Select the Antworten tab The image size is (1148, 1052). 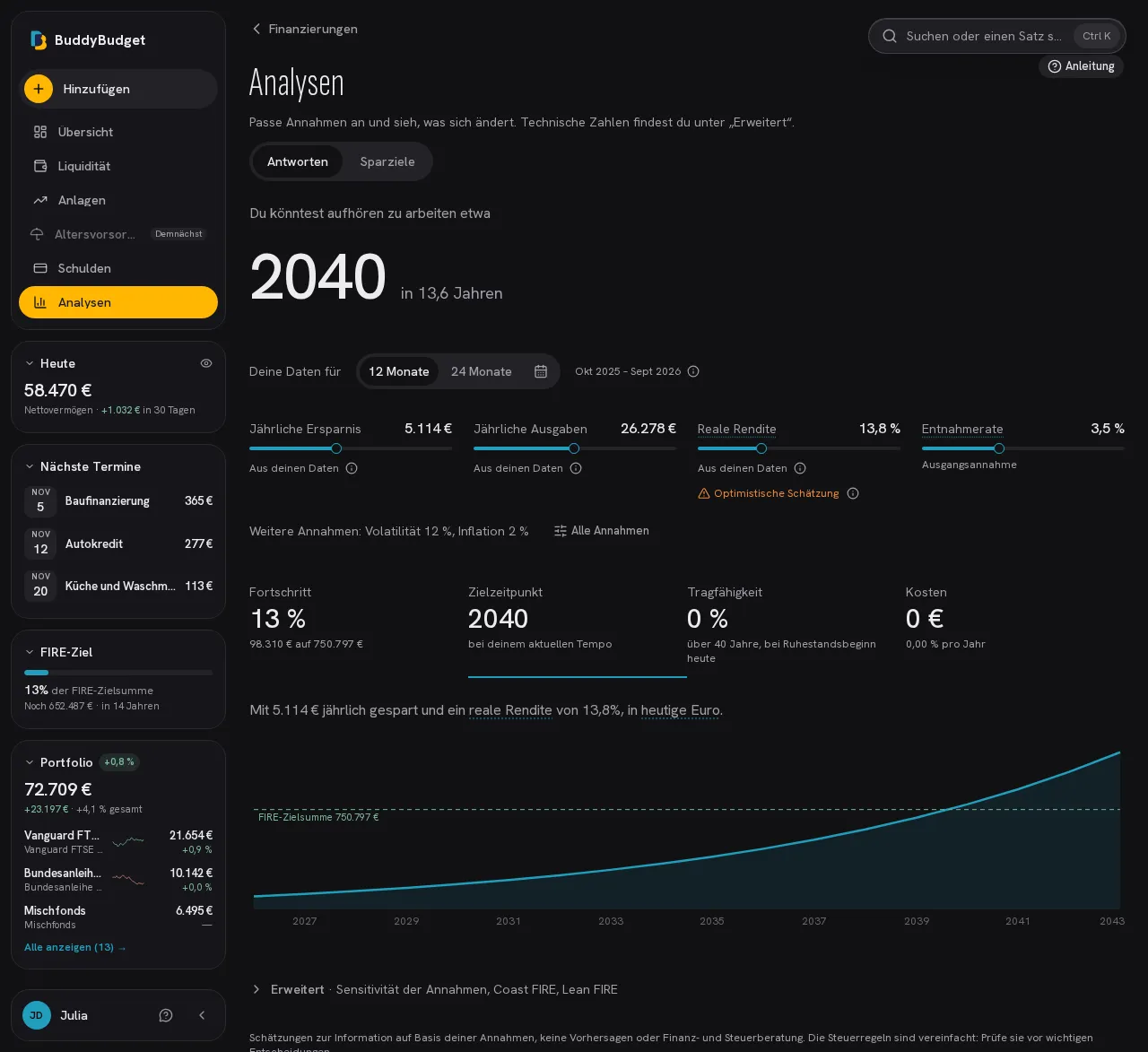(298, 161)
